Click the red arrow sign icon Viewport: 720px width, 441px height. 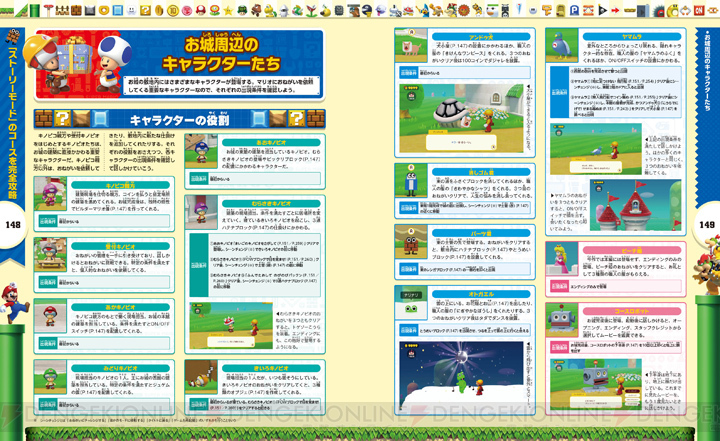(616, 10)
